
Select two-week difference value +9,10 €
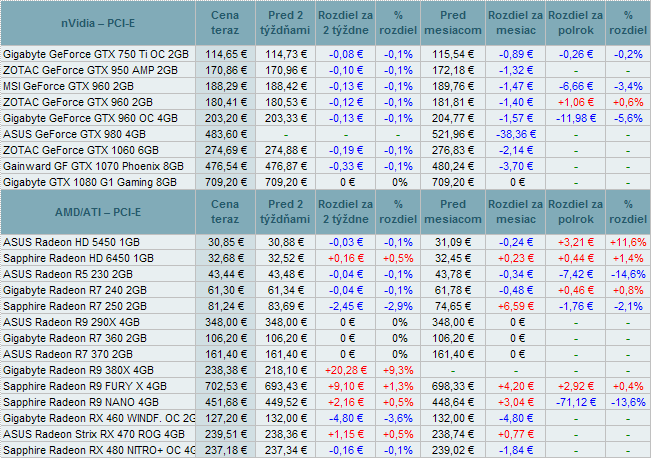(x=346, y=386)
